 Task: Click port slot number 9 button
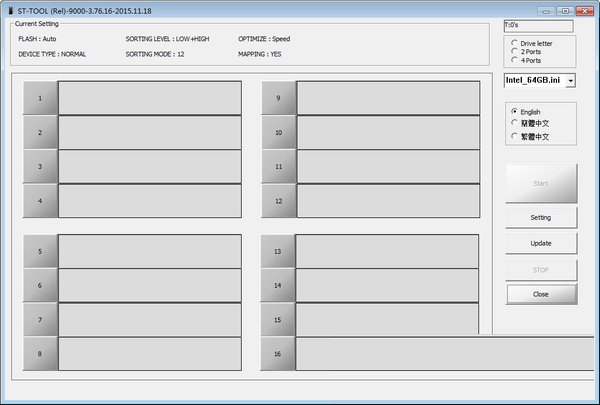point(278,98)
